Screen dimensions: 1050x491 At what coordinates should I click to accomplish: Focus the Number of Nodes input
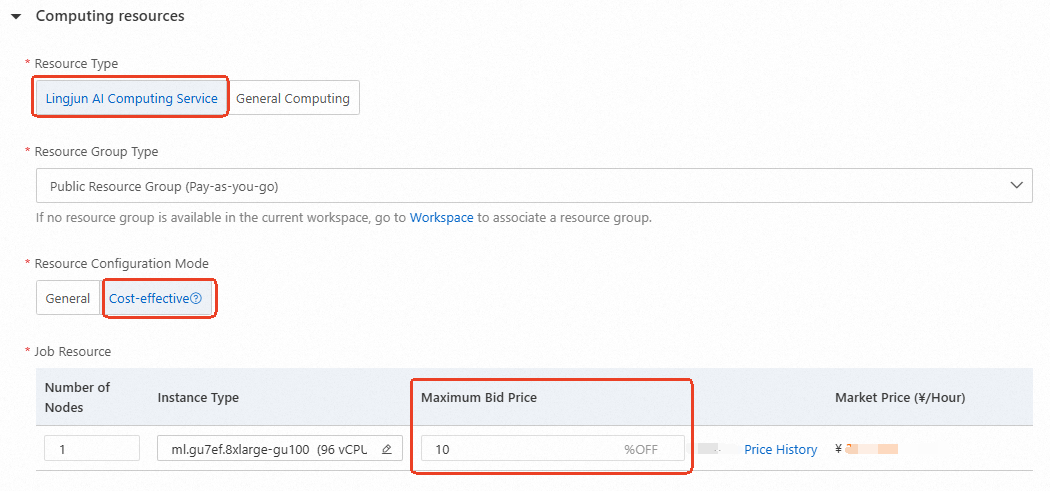[91, 449]
